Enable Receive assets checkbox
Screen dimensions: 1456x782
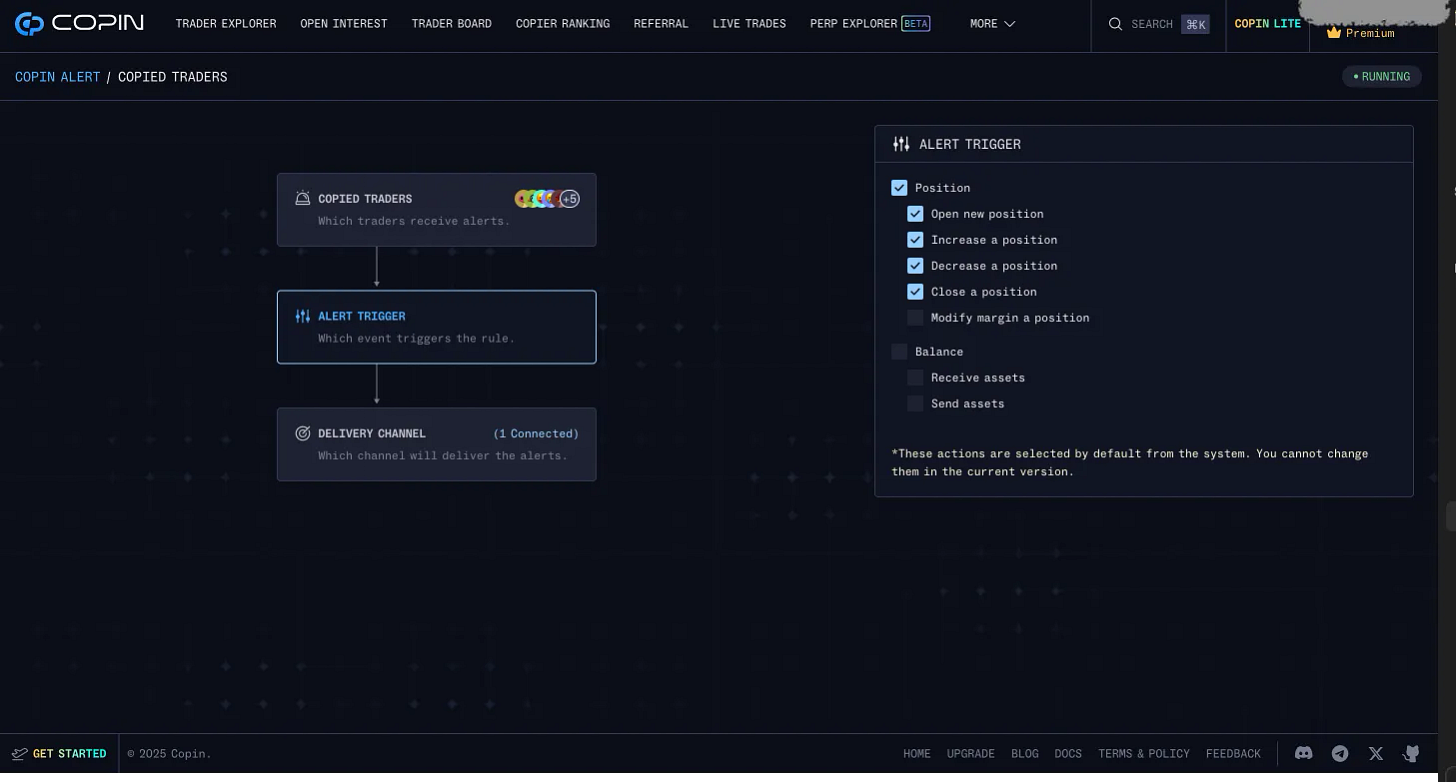(x=915, y=378)
